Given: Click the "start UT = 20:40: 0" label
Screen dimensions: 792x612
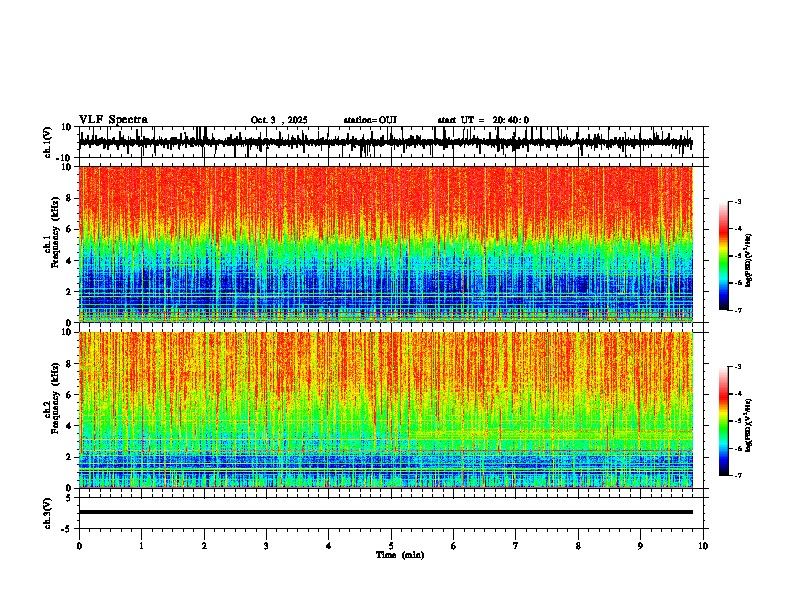Looking at the screenshot, I should (483, 120).
